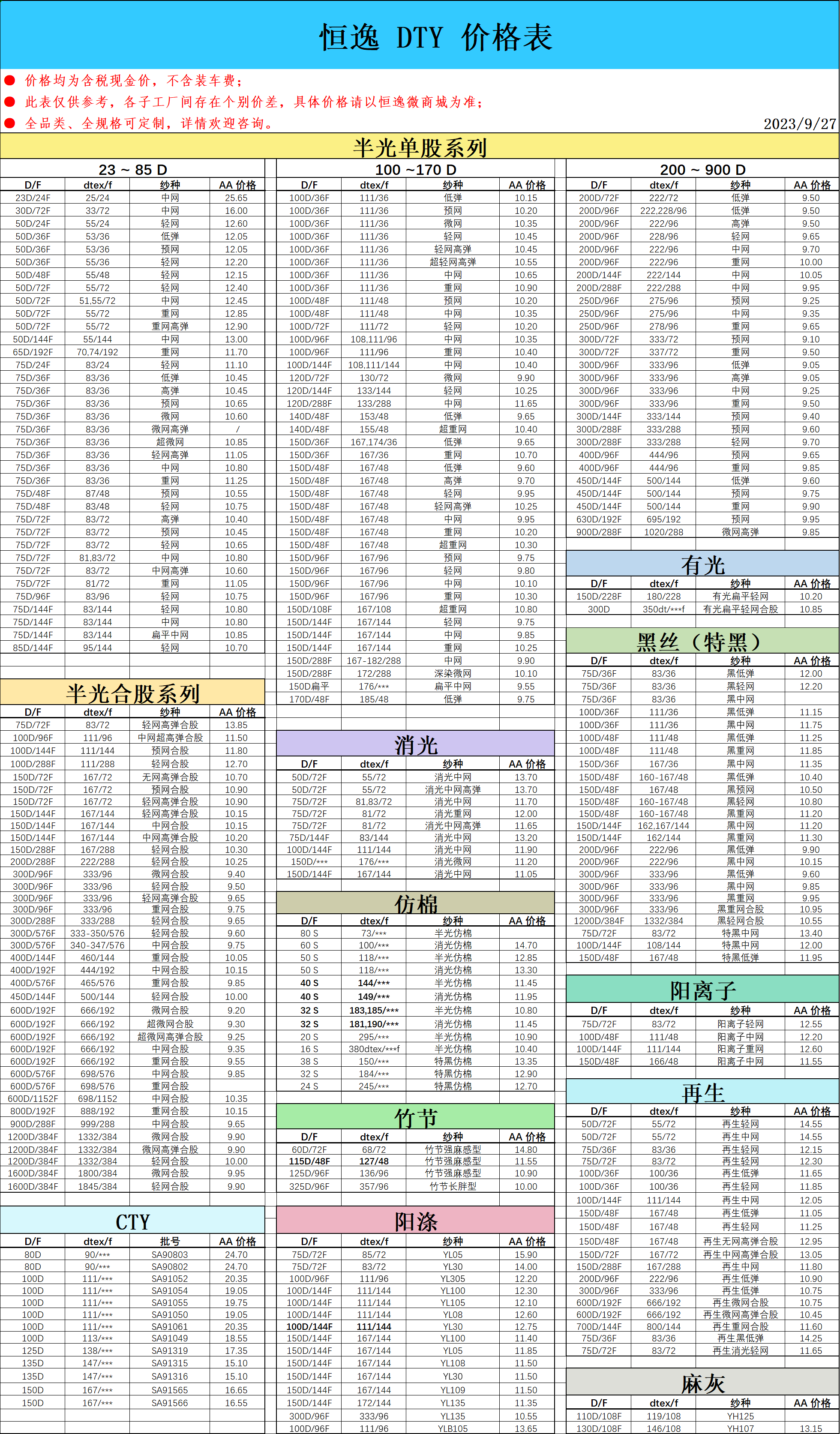
Task: Click the yellow 半光单股系列 header bar
Action: tap(420, 147)
